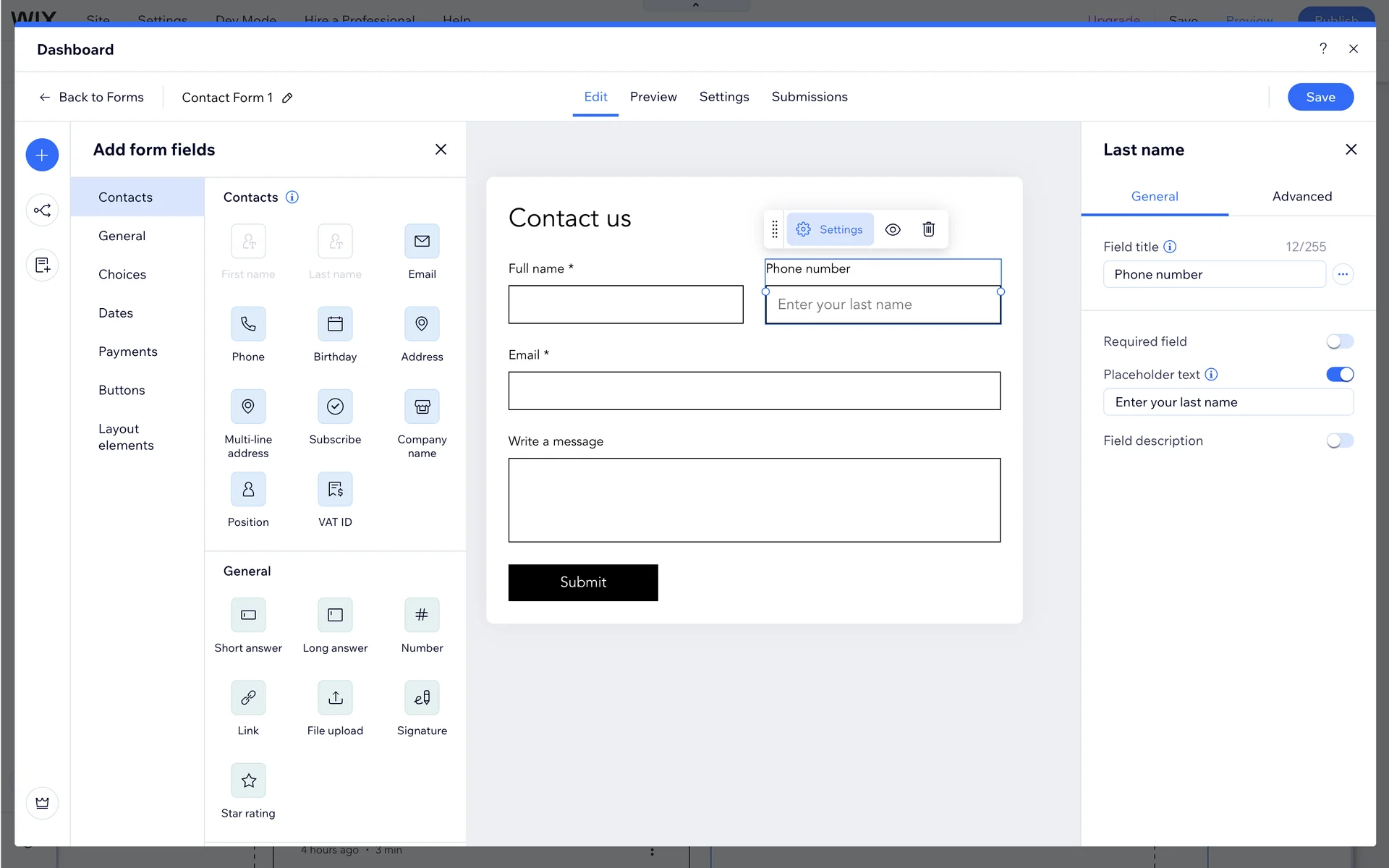Image resolution: width=1389 pixels, height=868 pixels.
Task: Delete the selected field with trash icon
Action: click(x=929, y=229)
